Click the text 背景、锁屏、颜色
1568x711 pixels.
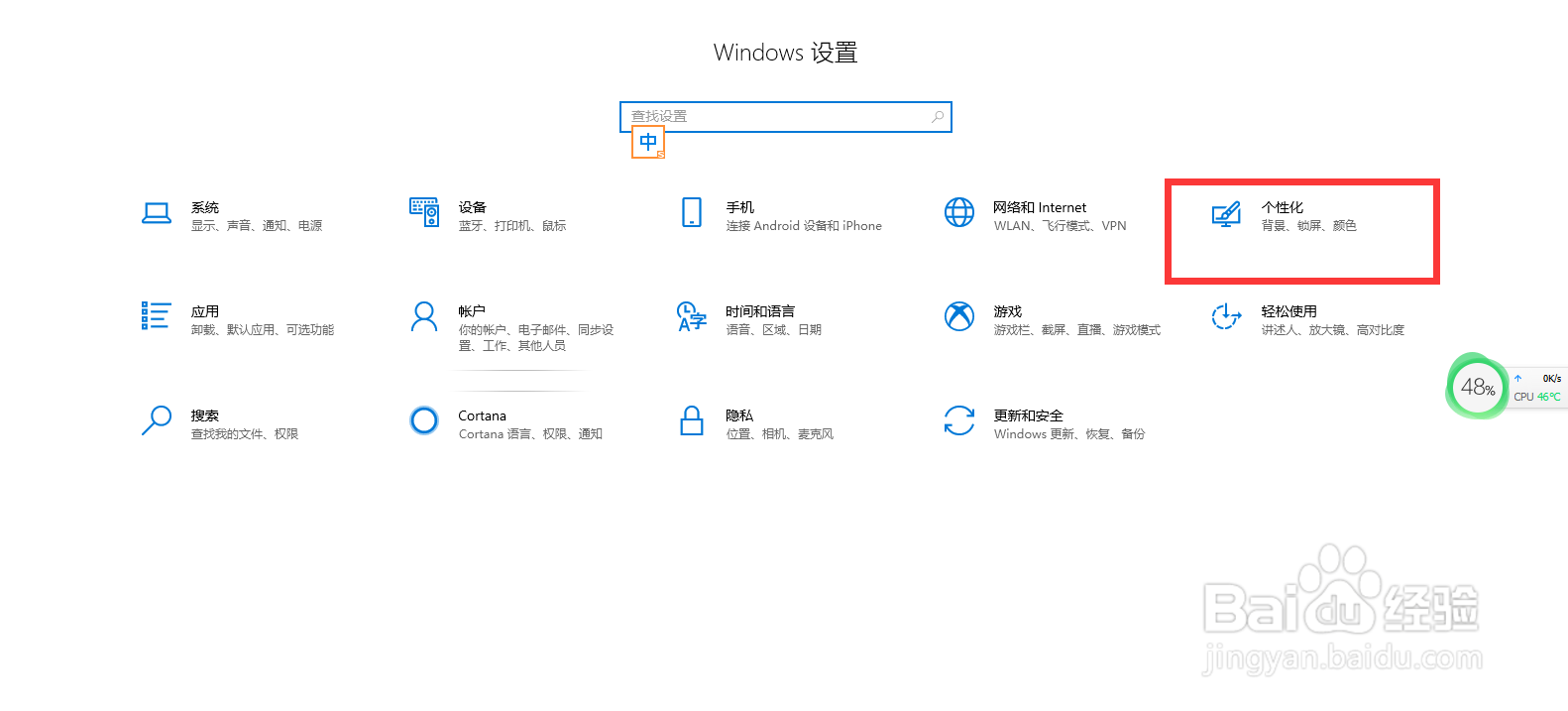pos(1309,226)
